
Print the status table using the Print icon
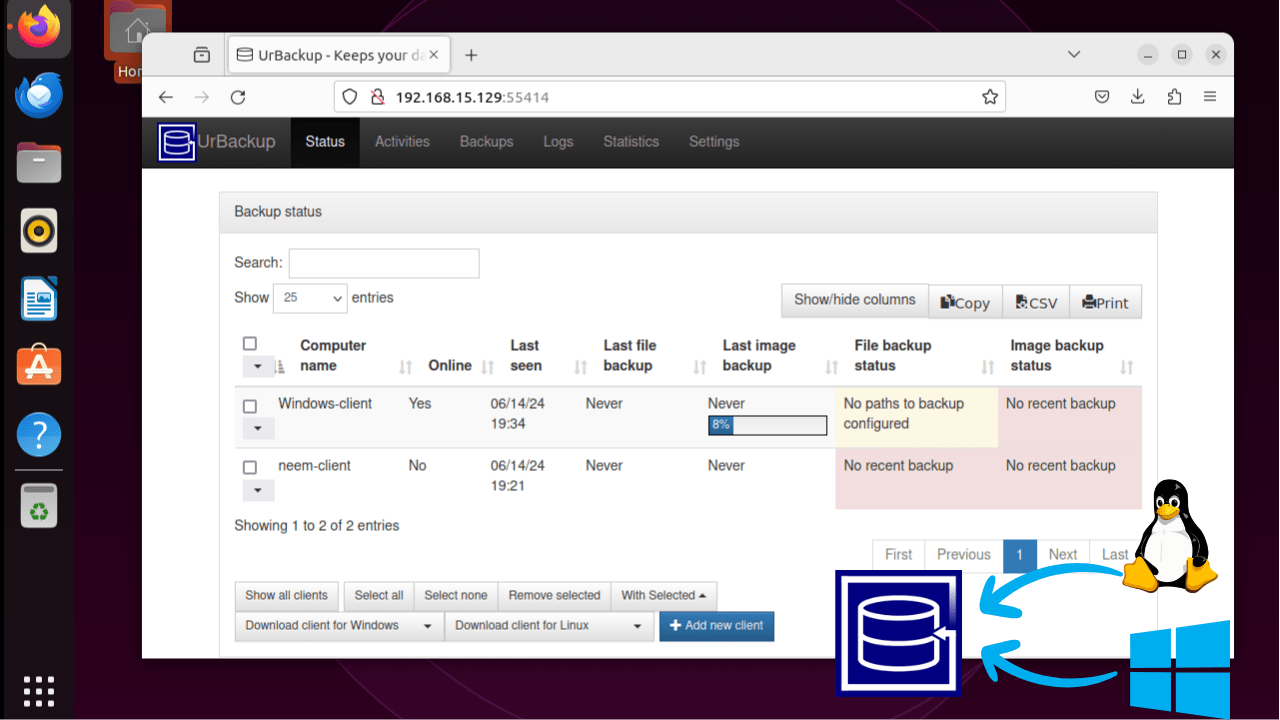[x=1105, y=301]
